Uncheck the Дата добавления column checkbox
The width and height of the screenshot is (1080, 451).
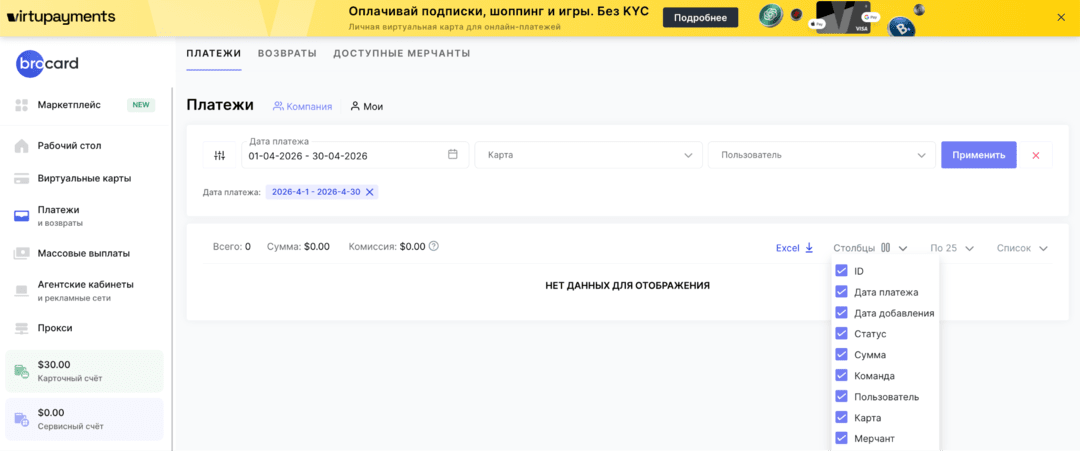(841, 313)
